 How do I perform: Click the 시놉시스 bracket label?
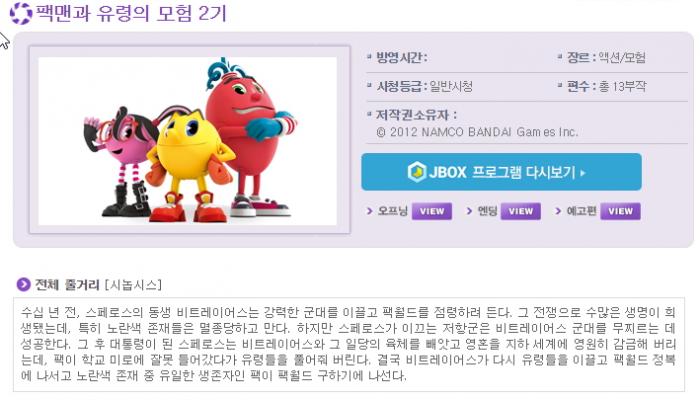point(133,285)
